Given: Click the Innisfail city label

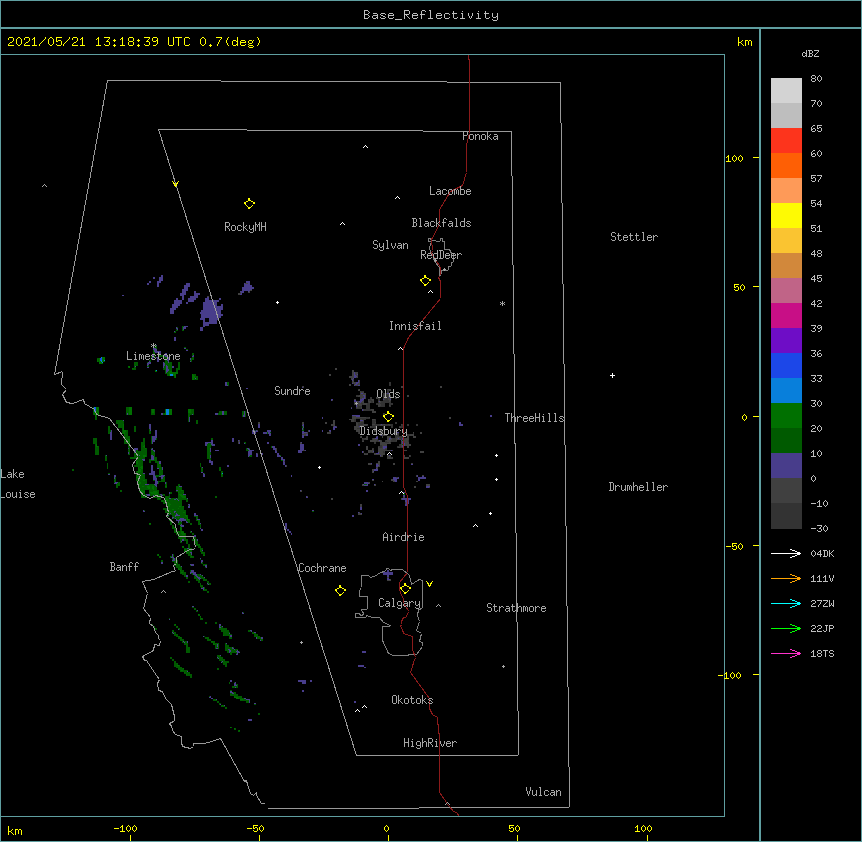Looking at the screenshot, I should (415, 326).
